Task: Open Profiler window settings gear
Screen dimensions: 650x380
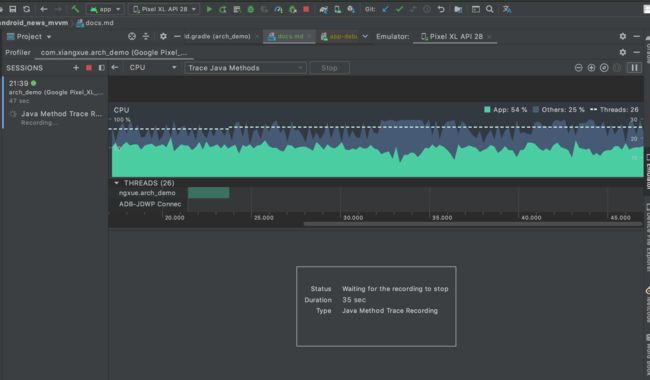Action: [x=623, y=52]
